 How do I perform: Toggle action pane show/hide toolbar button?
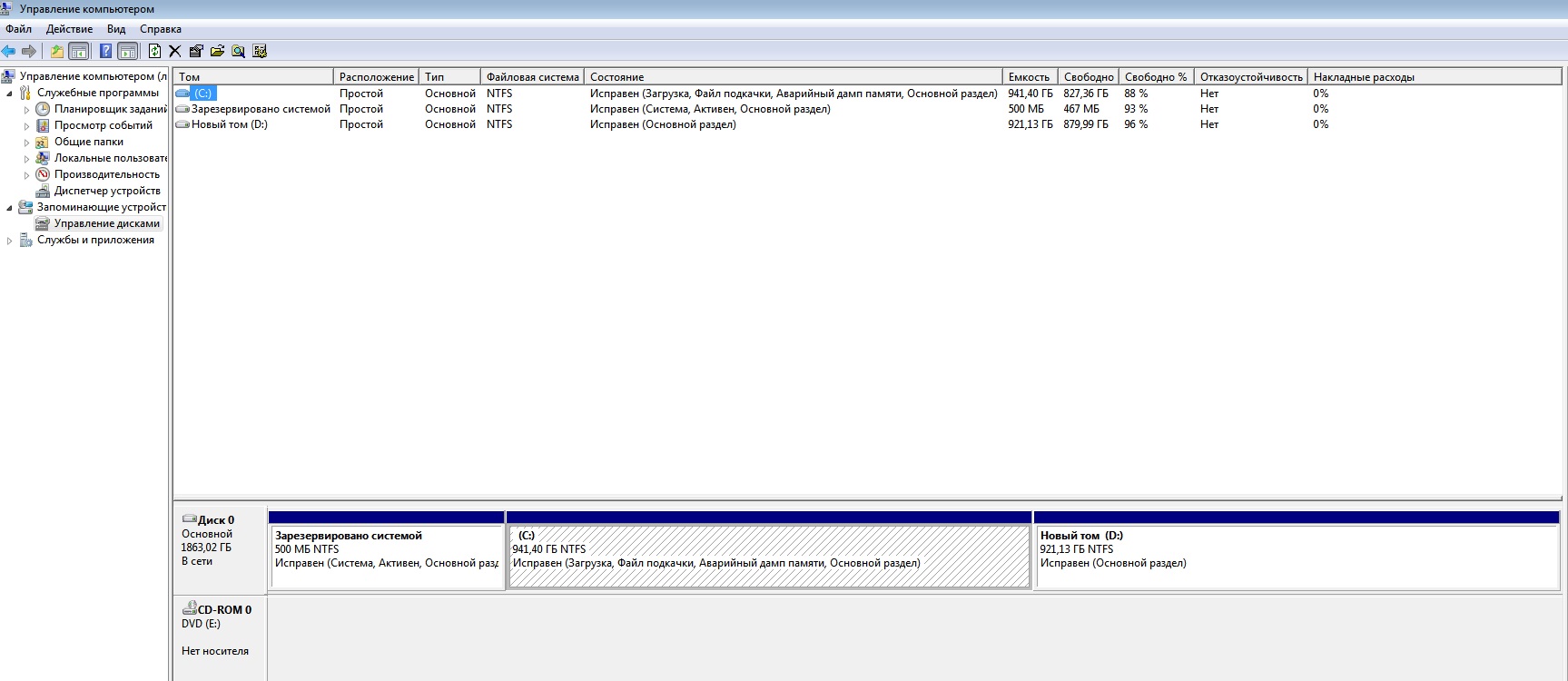point(128,52)
